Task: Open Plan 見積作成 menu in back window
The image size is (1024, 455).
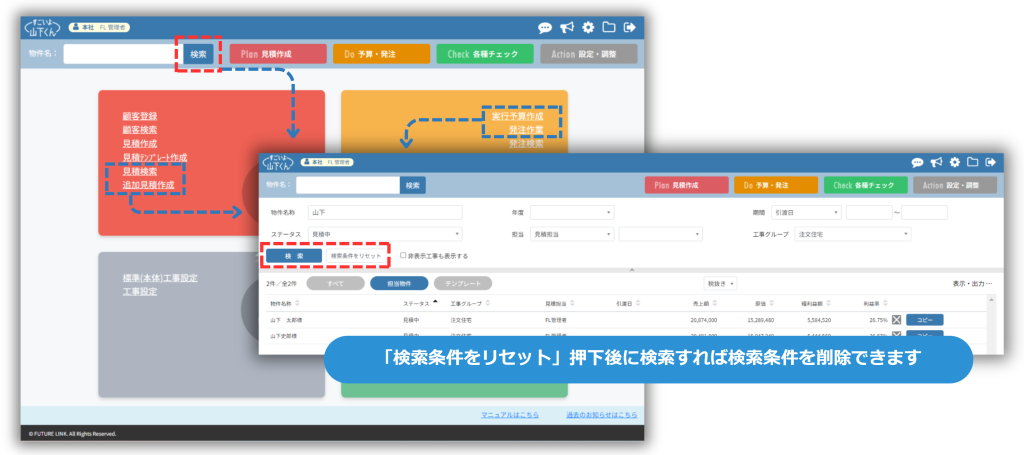Action: tap(277, 54)
